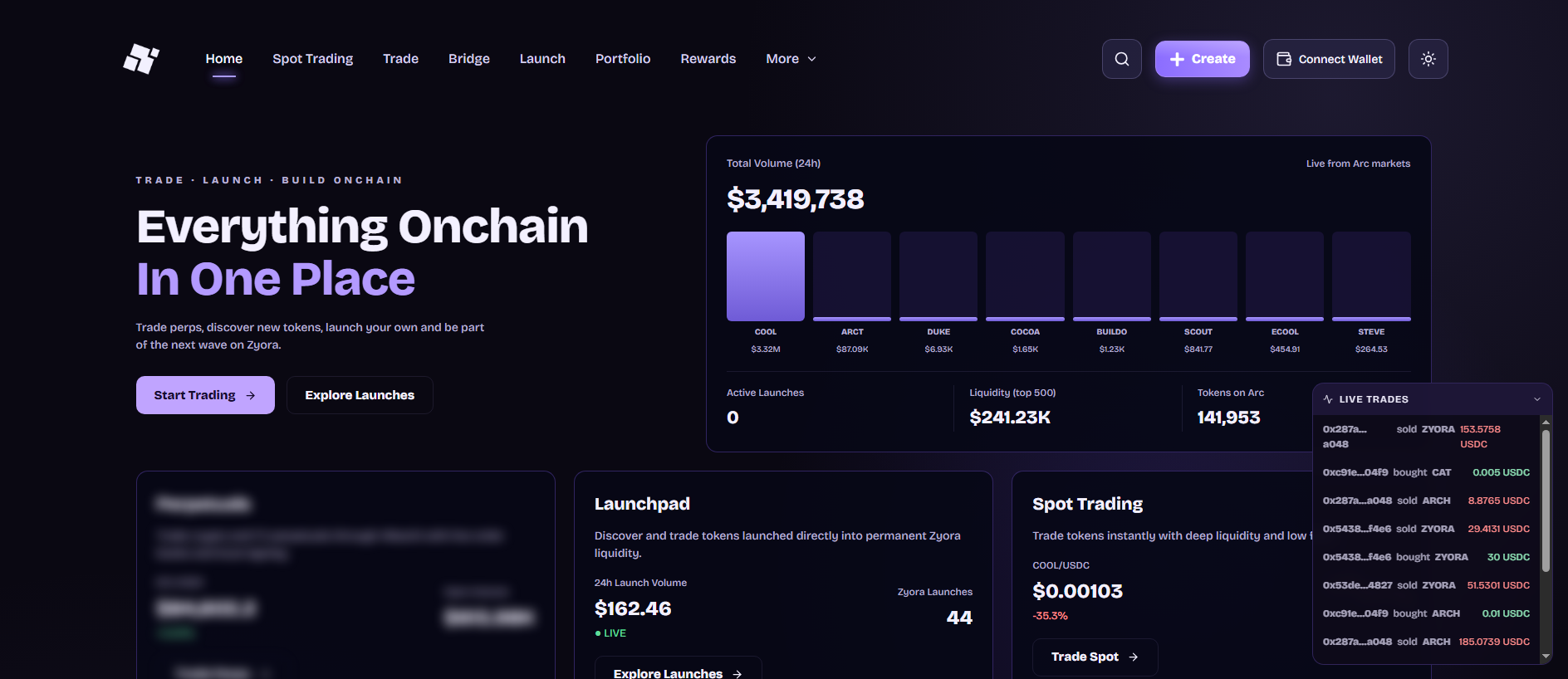Select the STEVE volume bar
This screenshot has height=679, width=1568.
[1371, 276]
